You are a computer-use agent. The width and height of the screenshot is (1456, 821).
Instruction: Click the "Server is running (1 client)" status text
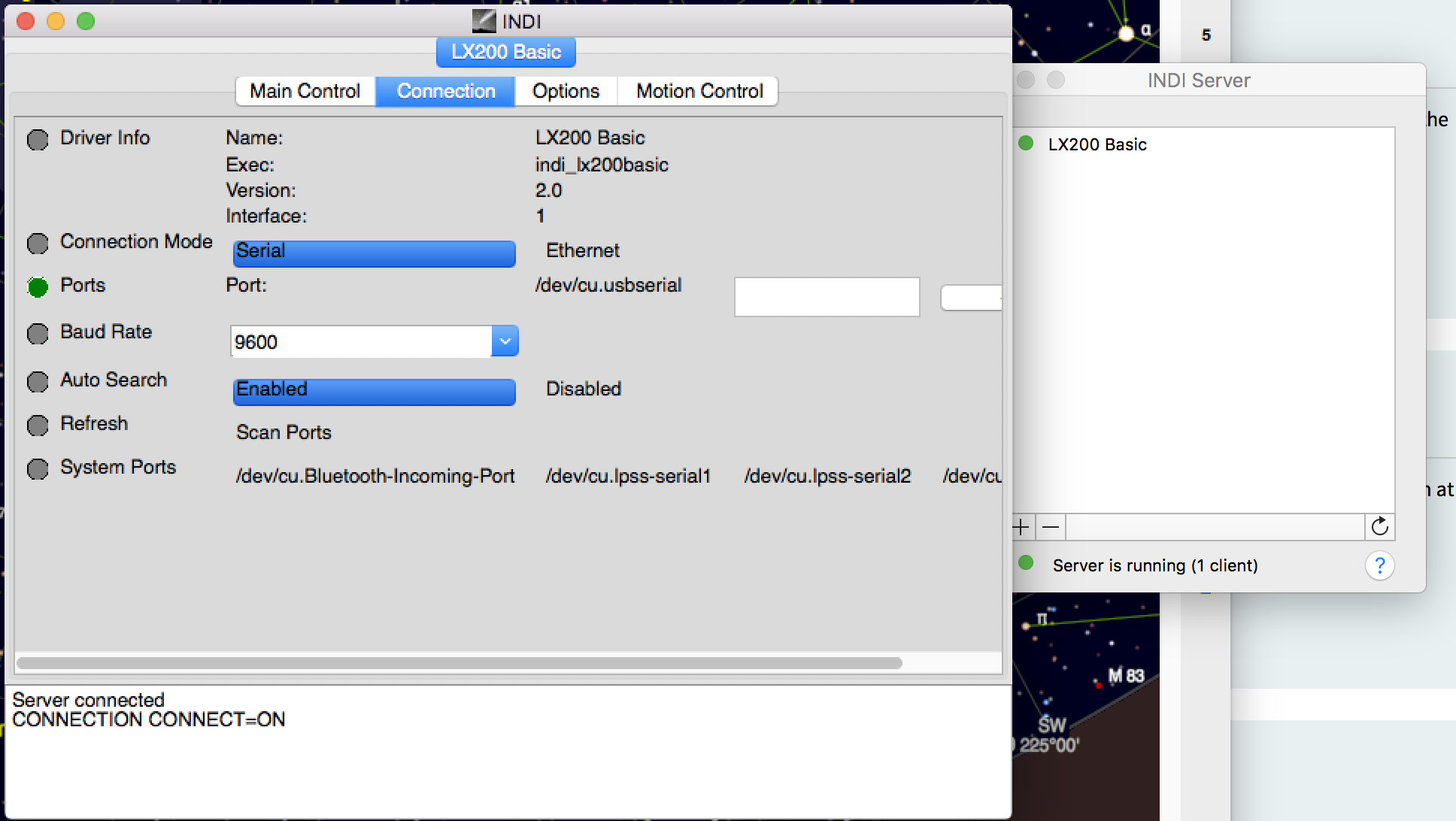pyautogui.click(x=1155, y=565)
